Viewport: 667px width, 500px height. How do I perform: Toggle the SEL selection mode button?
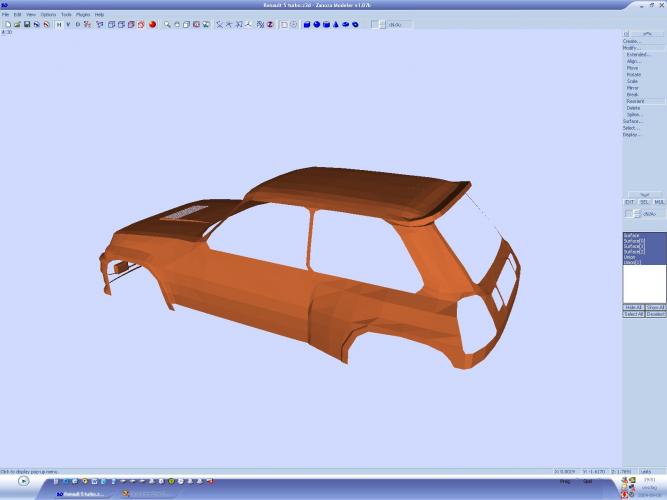tap(644, 202)
